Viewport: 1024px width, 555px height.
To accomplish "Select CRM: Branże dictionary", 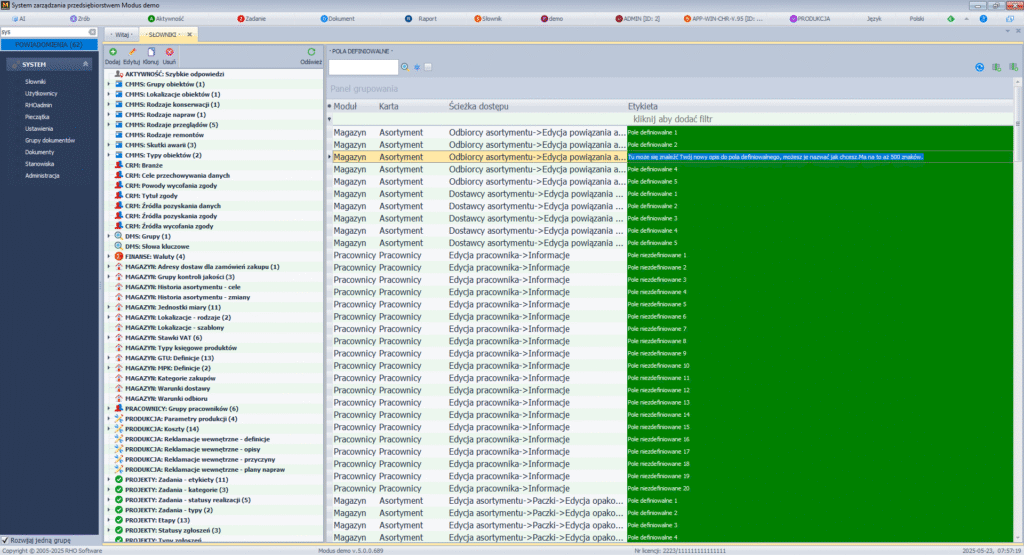I will 144,166.
